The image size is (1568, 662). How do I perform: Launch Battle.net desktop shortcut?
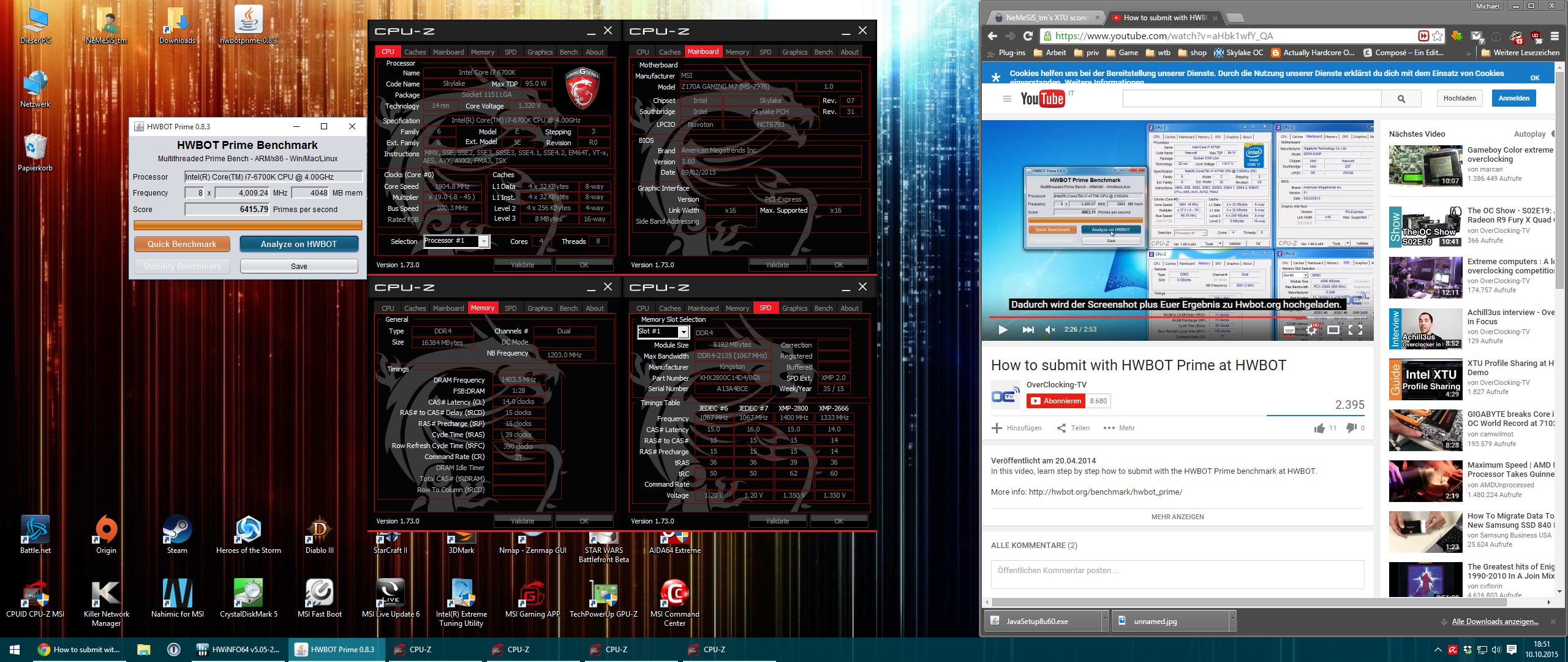click(x=36, y=535)
